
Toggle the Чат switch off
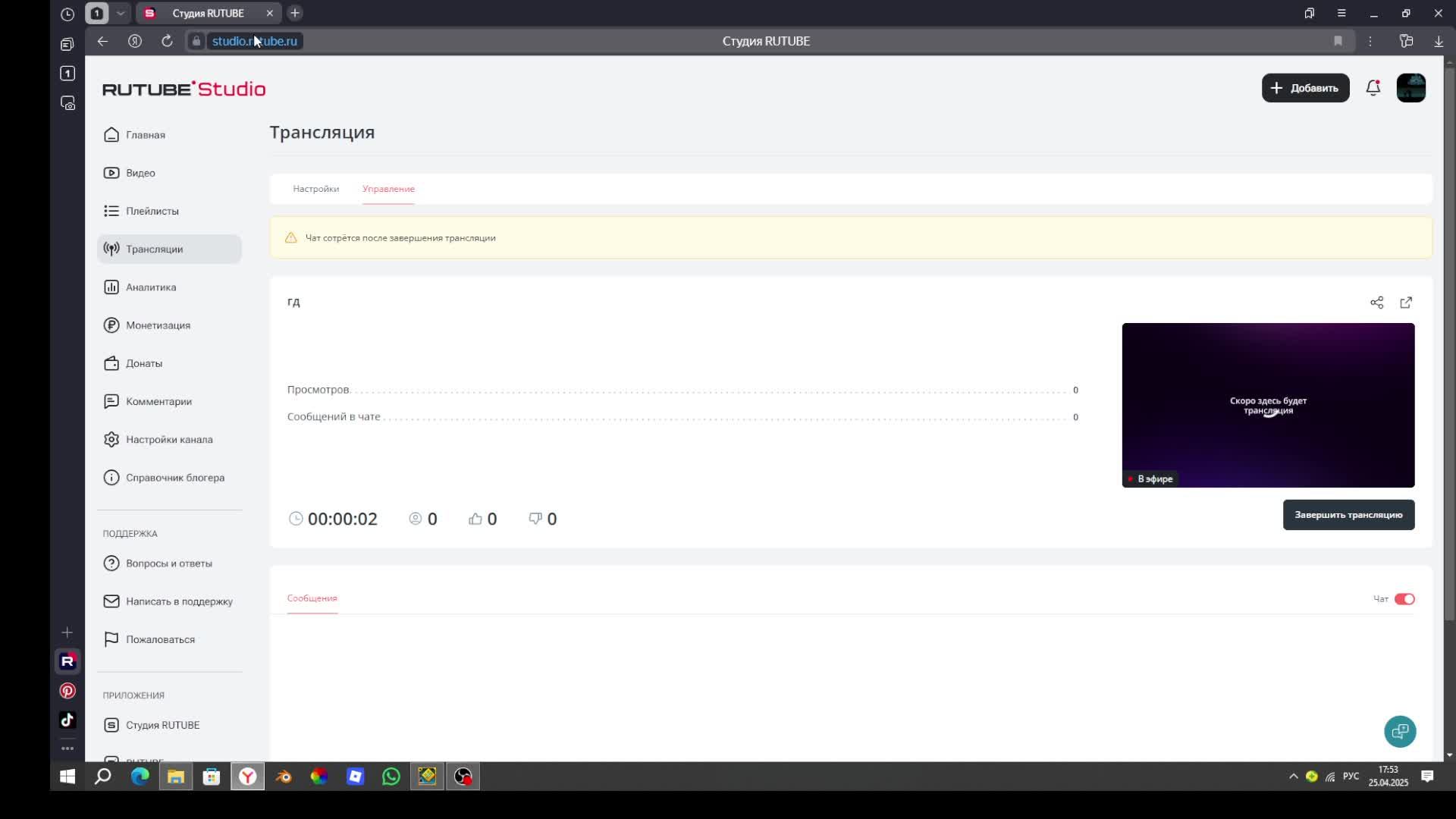pos(1404,599)
